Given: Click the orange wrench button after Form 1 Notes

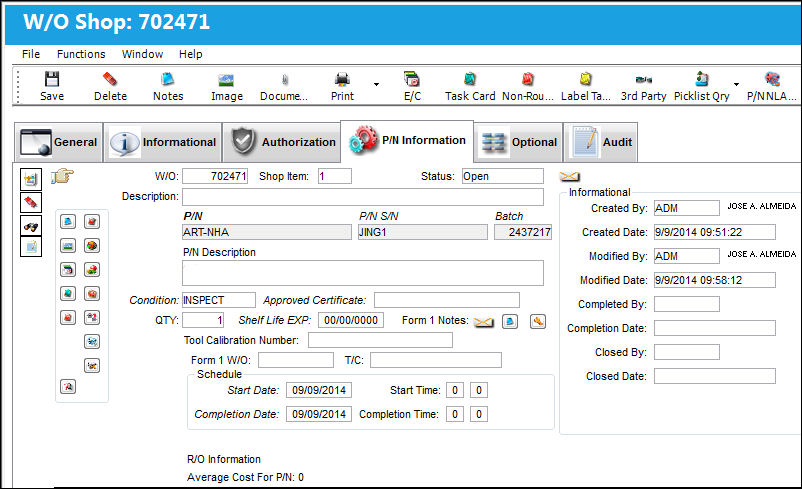Looking at the screenshot, I should pos(538,321).
